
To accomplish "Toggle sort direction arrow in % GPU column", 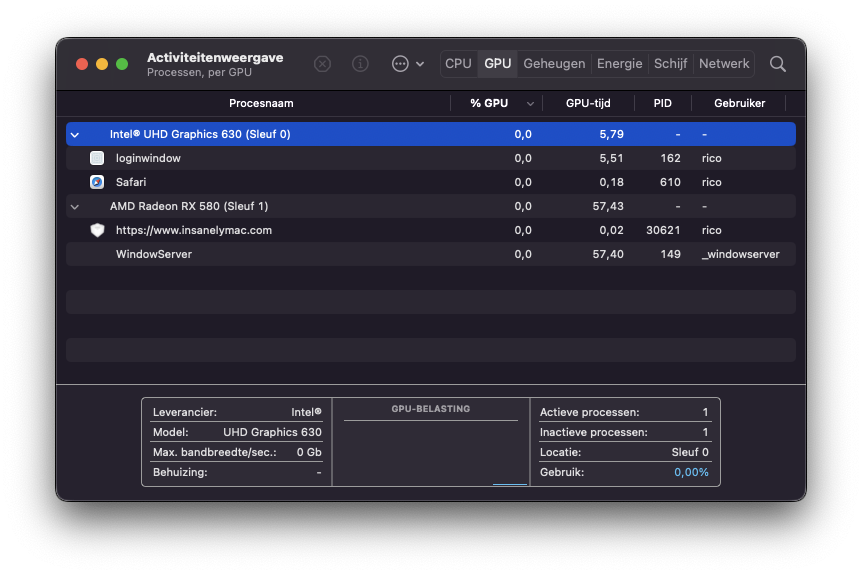I will (530, 103).
